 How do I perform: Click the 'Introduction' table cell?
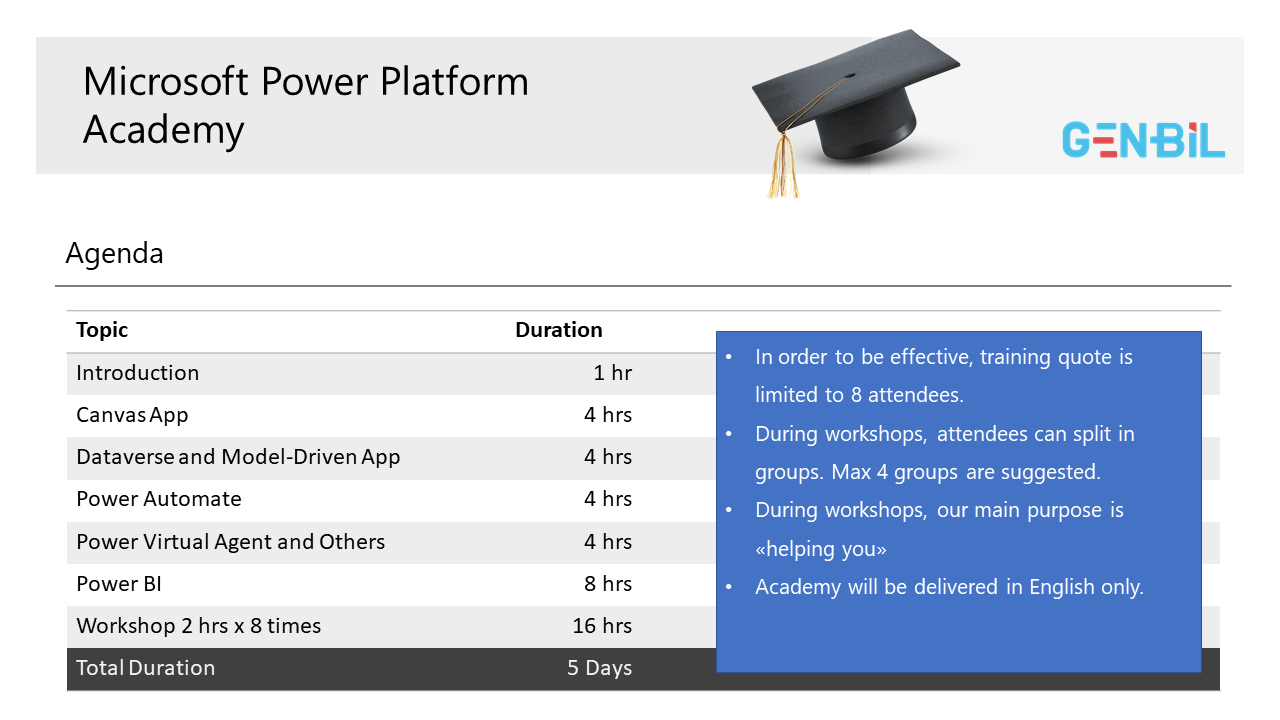pyautogui.click(x=138, y=373)
